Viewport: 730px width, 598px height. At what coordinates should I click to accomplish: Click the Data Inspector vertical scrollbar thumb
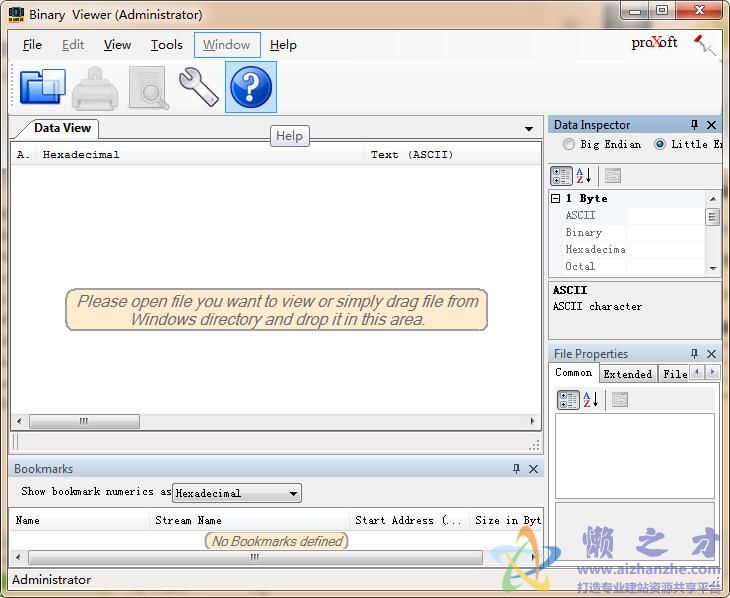coord(712,217)
